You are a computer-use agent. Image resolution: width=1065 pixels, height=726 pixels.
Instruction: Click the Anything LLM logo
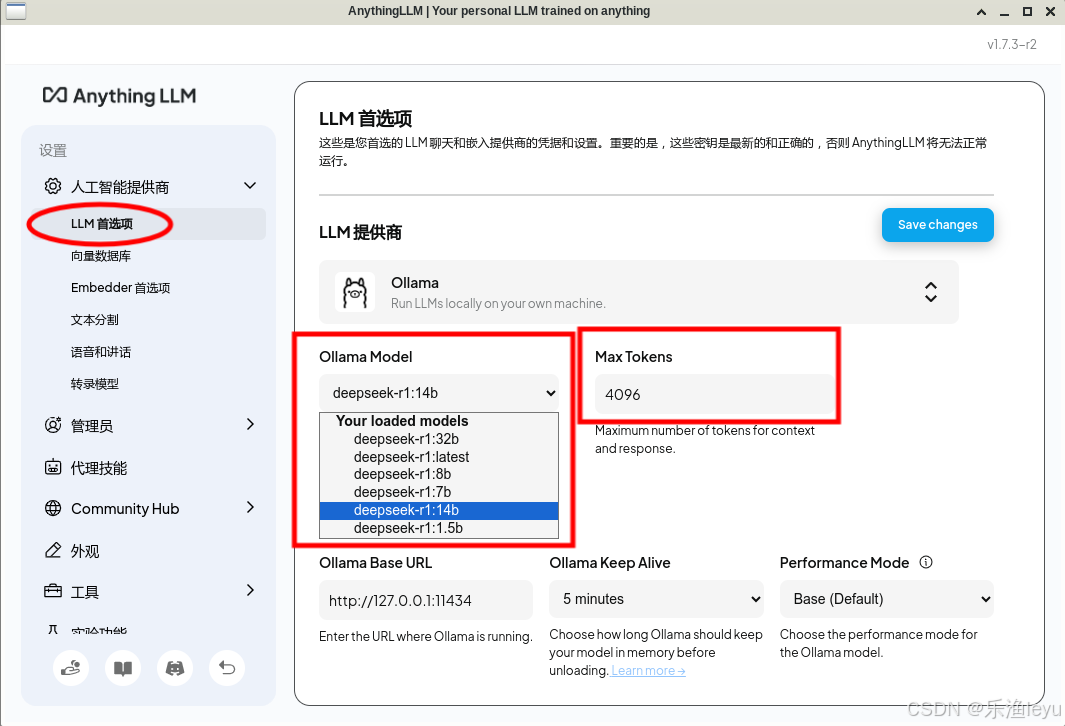pyautogui.click(x=120, y=96)
